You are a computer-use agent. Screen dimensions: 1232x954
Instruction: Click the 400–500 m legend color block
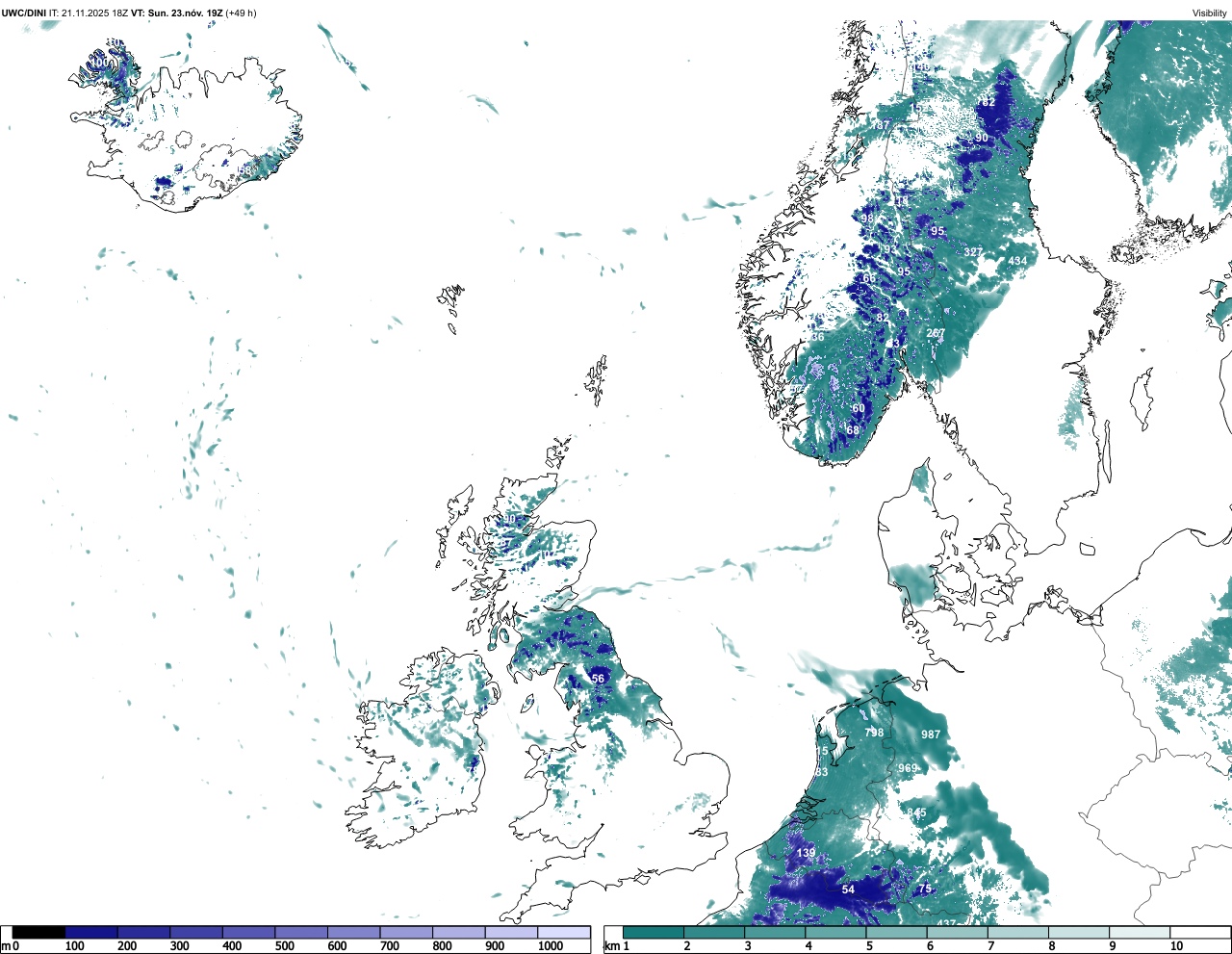[249, 932]
